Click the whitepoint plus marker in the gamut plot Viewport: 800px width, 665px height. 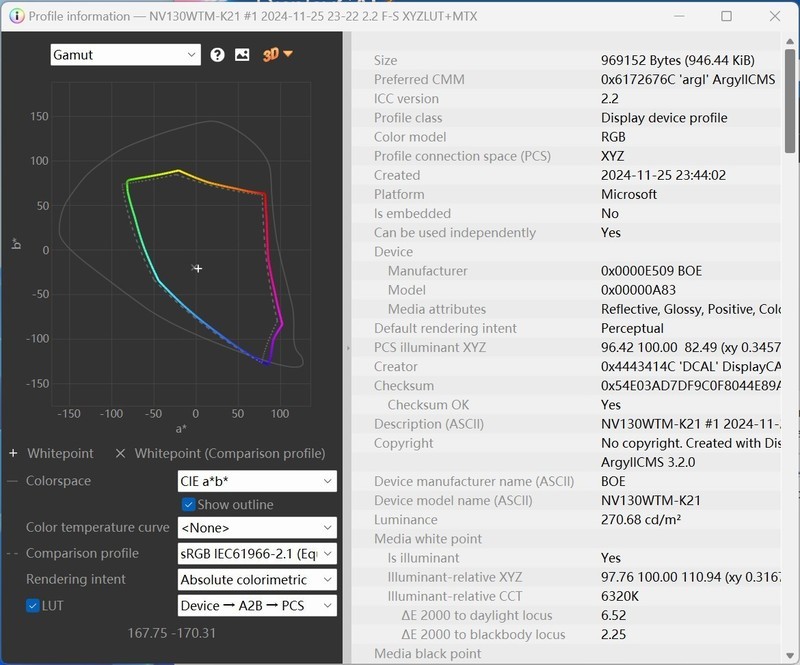click(197, 268)
